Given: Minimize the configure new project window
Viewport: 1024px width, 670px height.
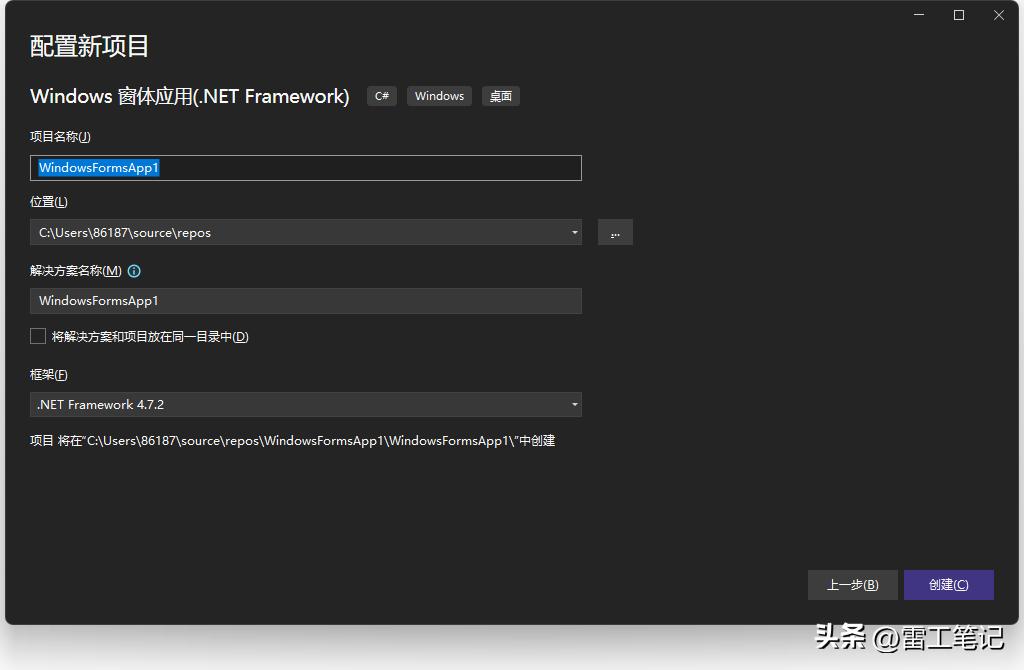Looking at the screenshot, I should coord(918,15).
